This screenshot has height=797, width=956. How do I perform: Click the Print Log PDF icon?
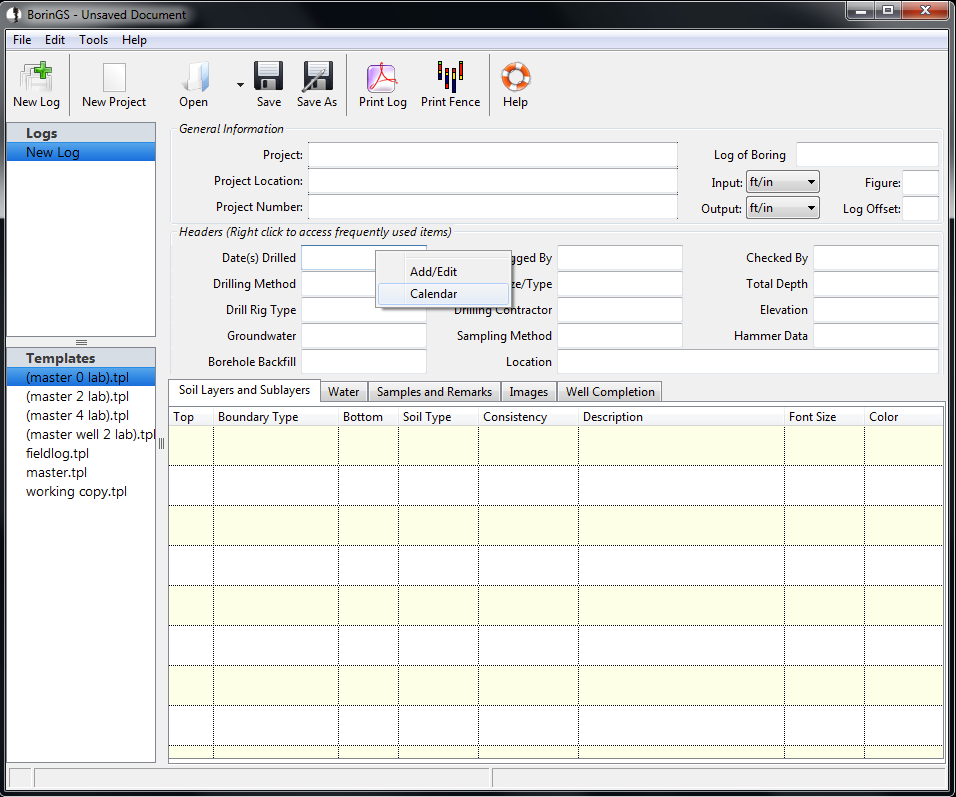[382, 77]
